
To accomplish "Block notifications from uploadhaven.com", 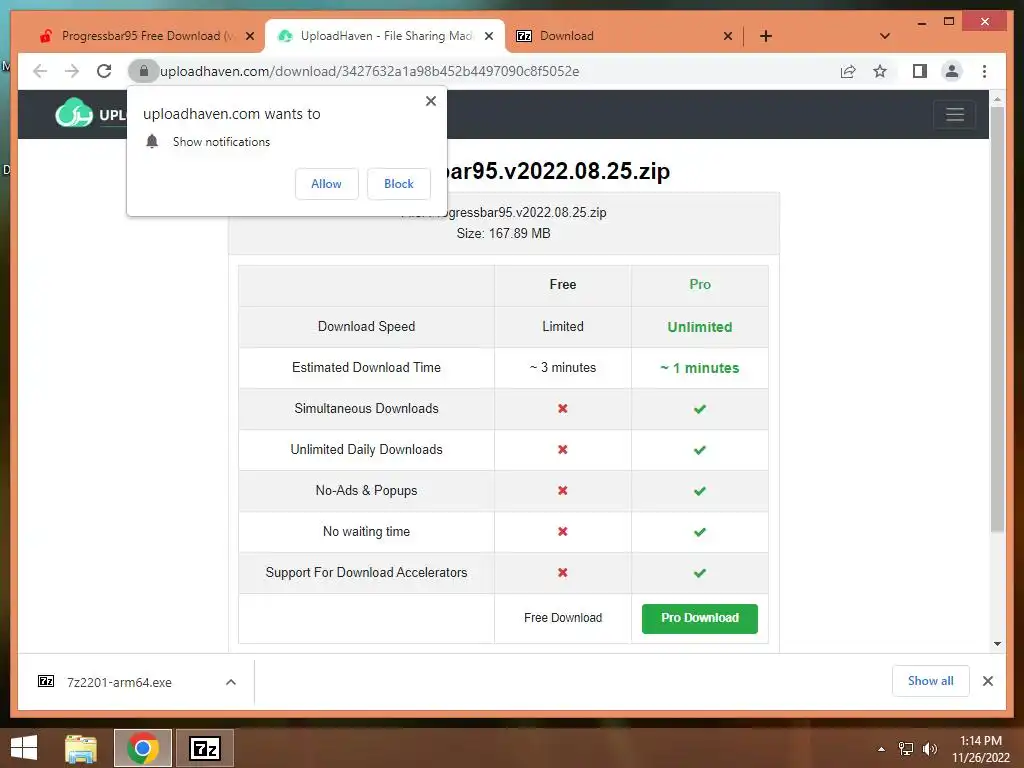I will coord(398,184).
